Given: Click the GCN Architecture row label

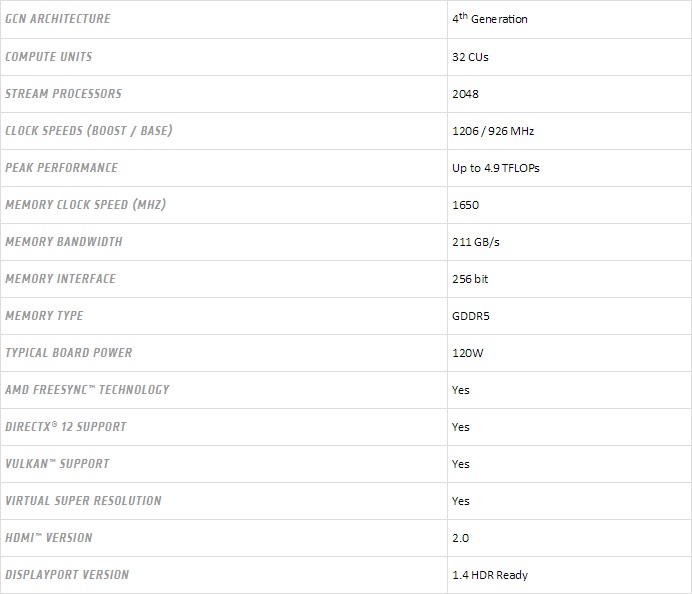Looking at the screenshot, I should click(58, 19).
